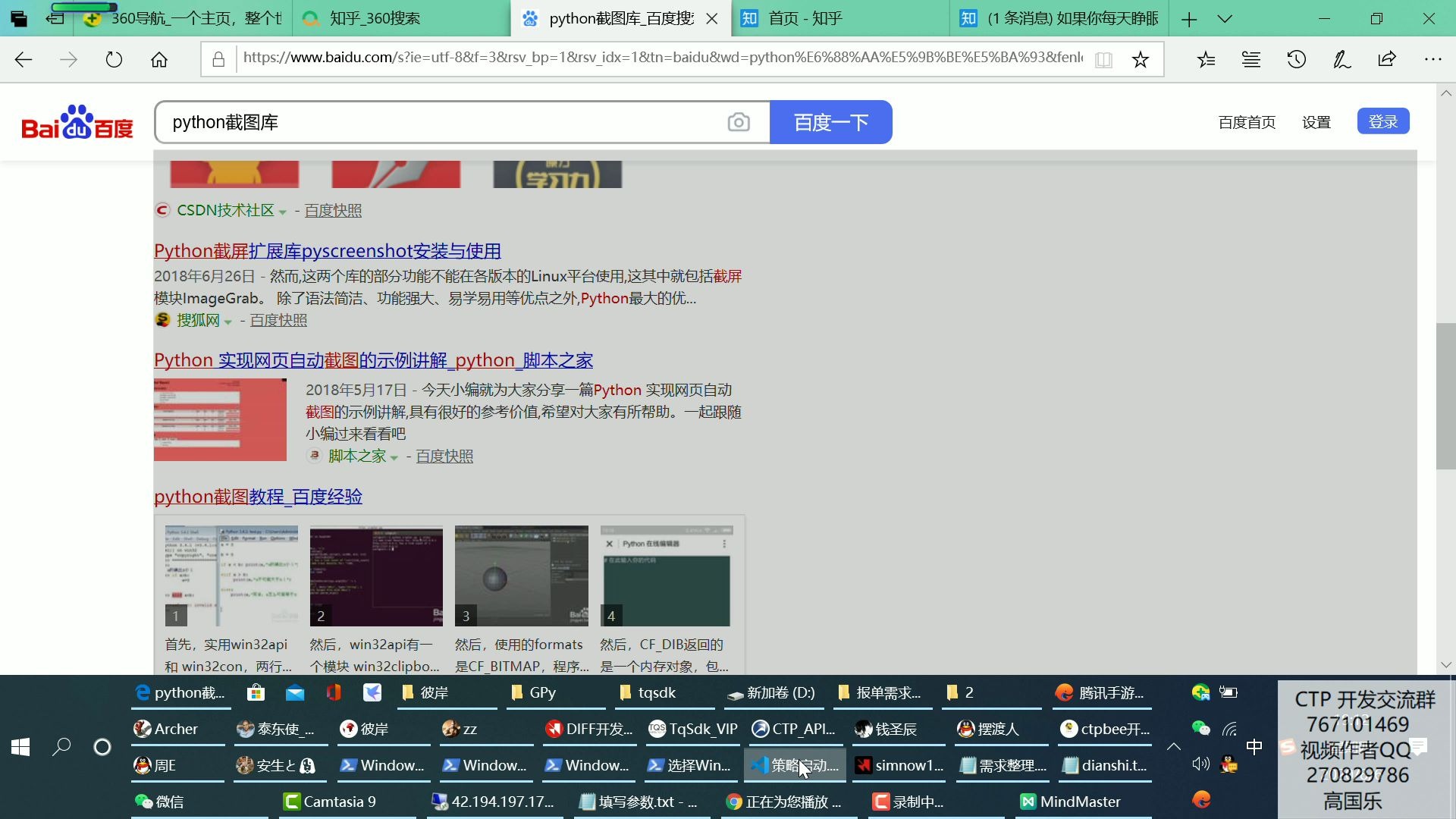Open browsing history icon
Image resolution: width=1456 pixels, height=819 pixels.
tap(1297, 59)
